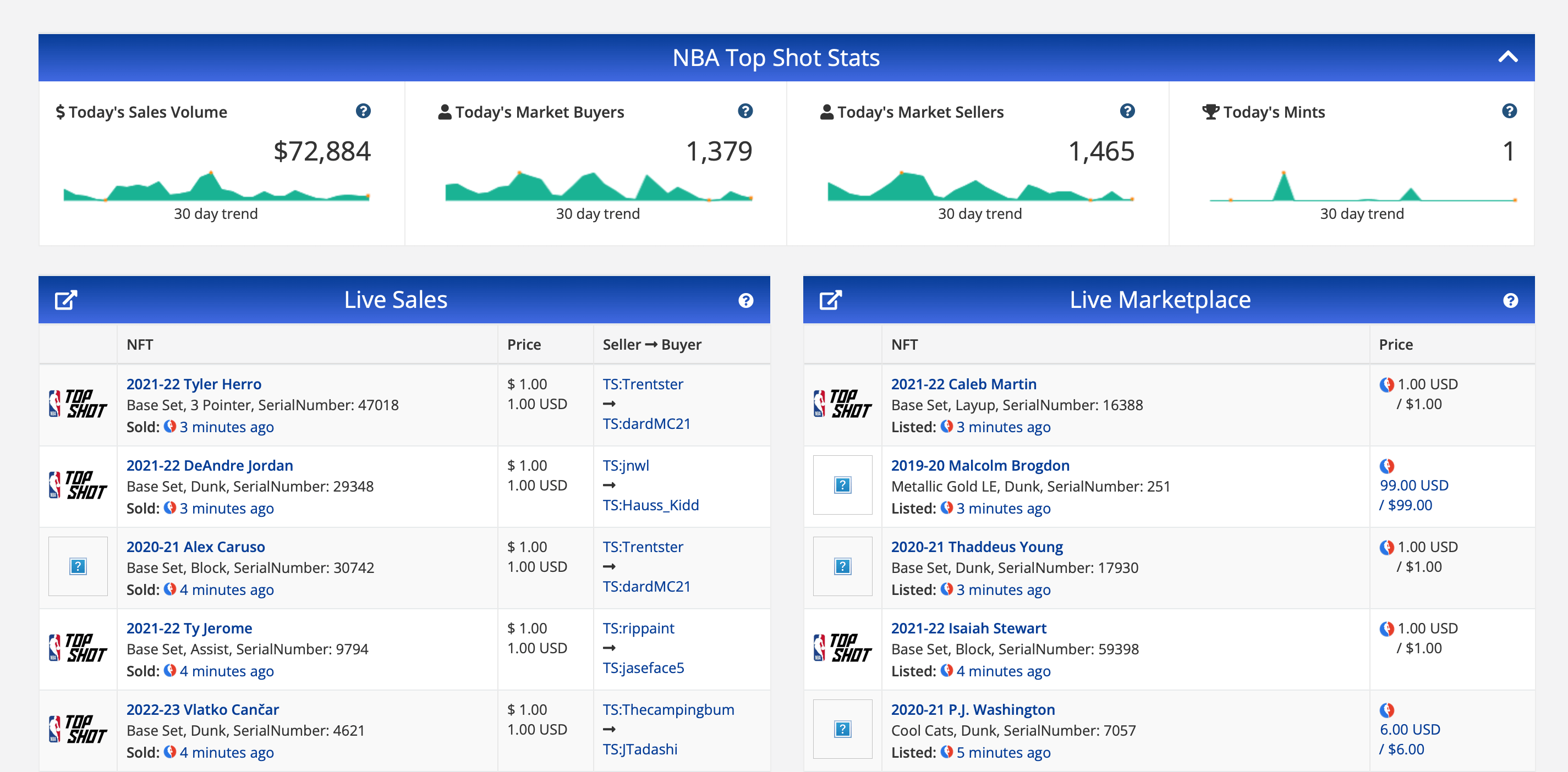
Task: Click the Today's Sales Volume trend chart
Action: 216,187
